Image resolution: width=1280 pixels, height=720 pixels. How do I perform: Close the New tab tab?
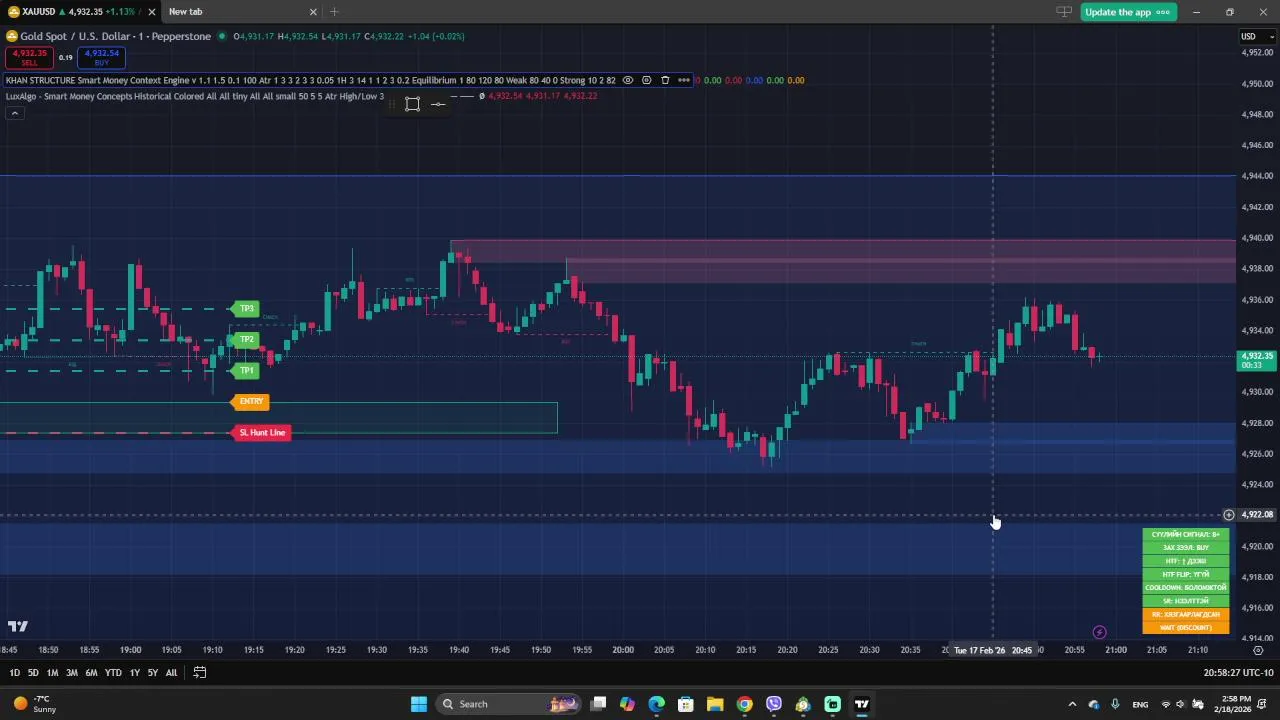(x=313, y=12)
